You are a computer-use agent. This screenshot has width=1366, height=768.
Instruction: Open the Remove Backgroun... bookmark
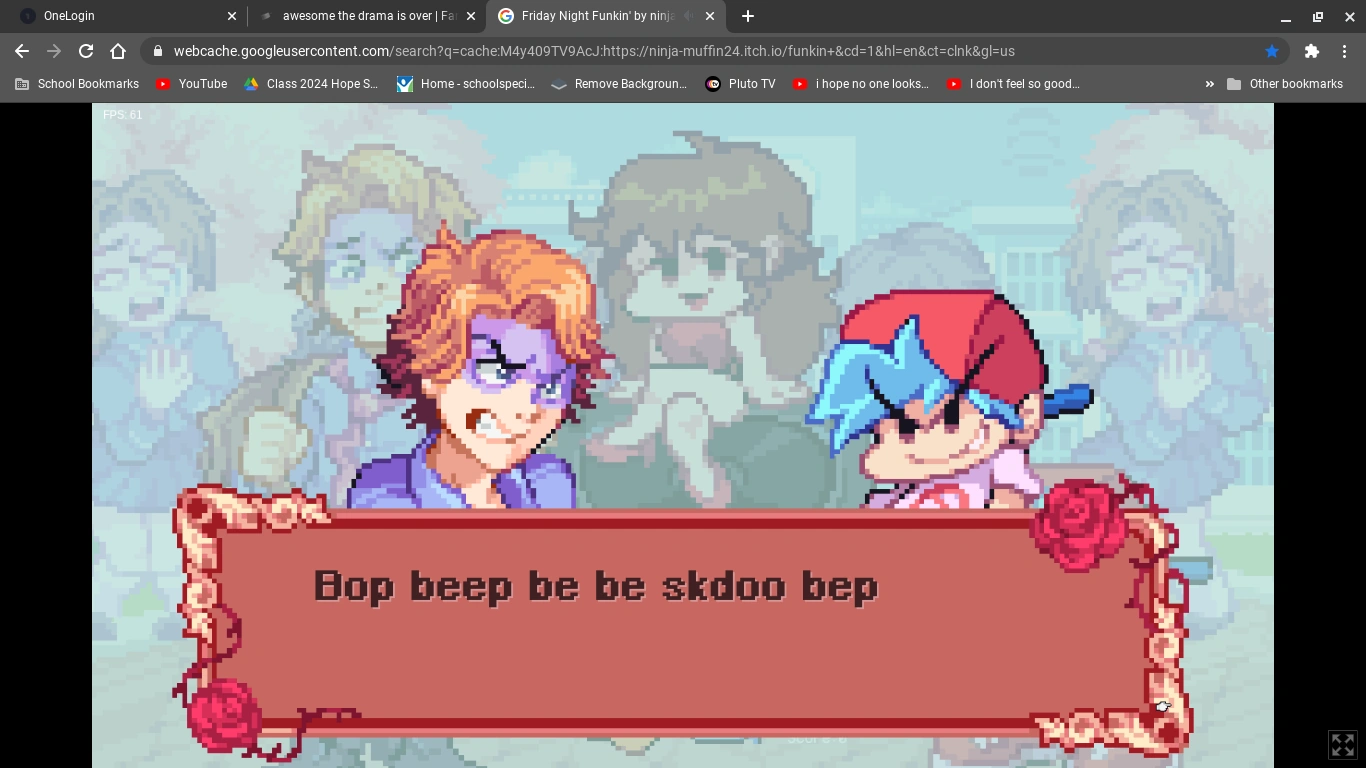[x=620, y=84]
